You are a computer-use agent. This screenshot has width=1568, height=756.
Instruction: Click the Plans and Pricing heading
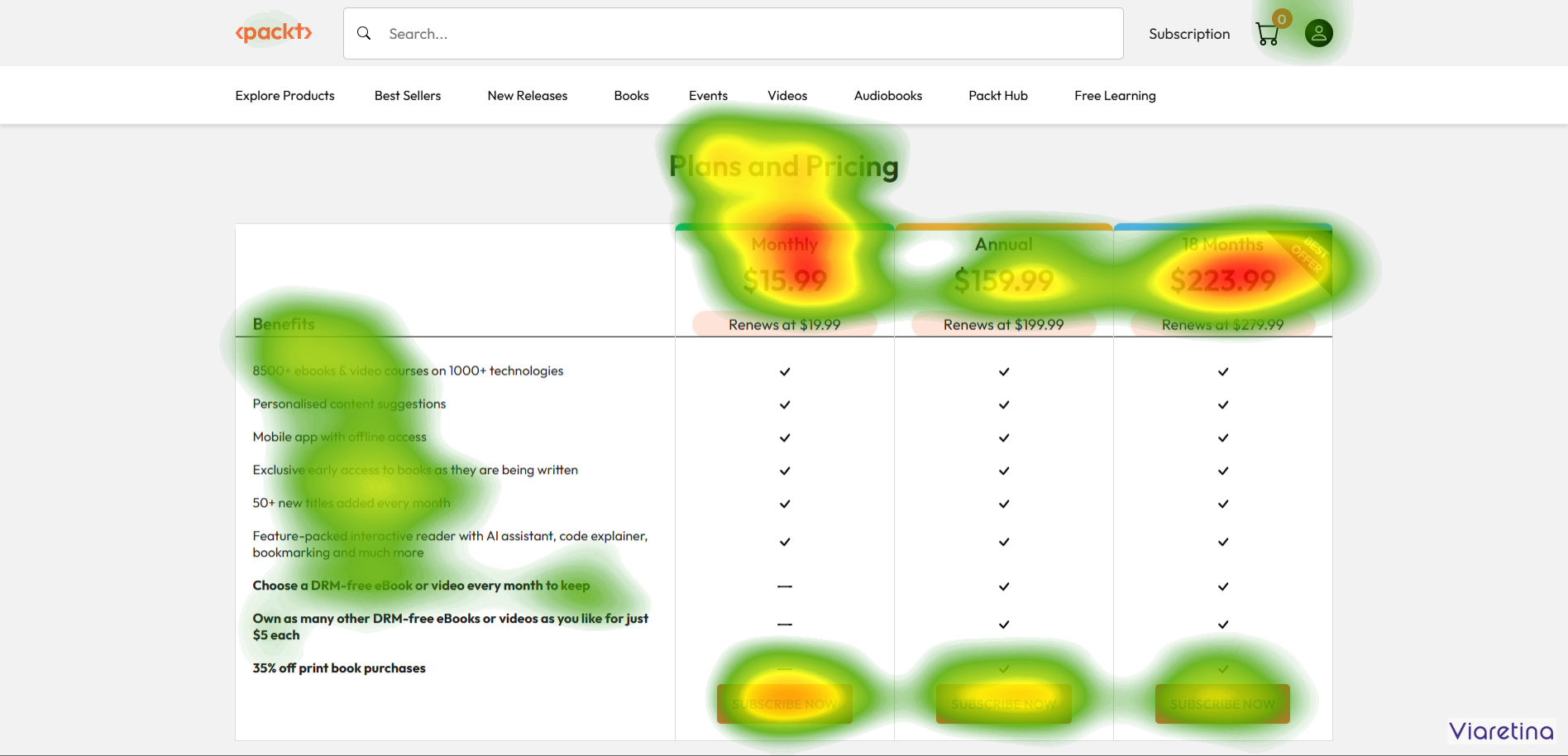[x=784, y=166]
